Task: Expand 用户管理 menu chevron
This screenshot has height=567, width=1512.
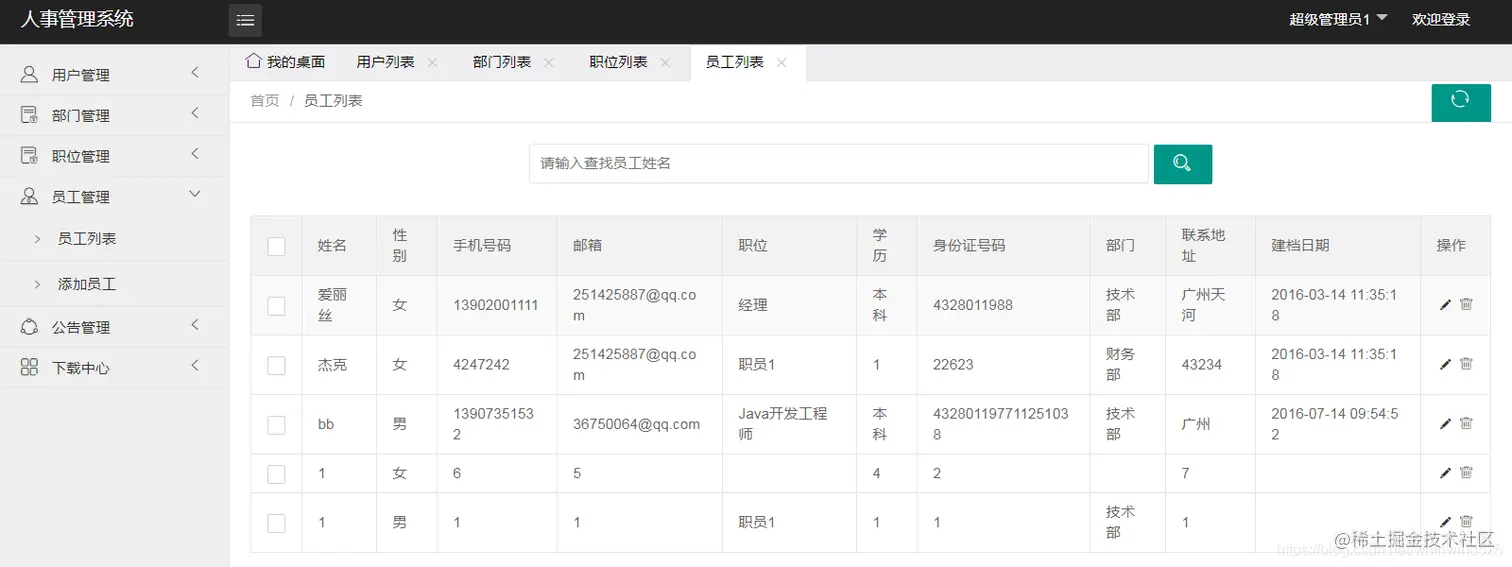Action: pos(195,72)
